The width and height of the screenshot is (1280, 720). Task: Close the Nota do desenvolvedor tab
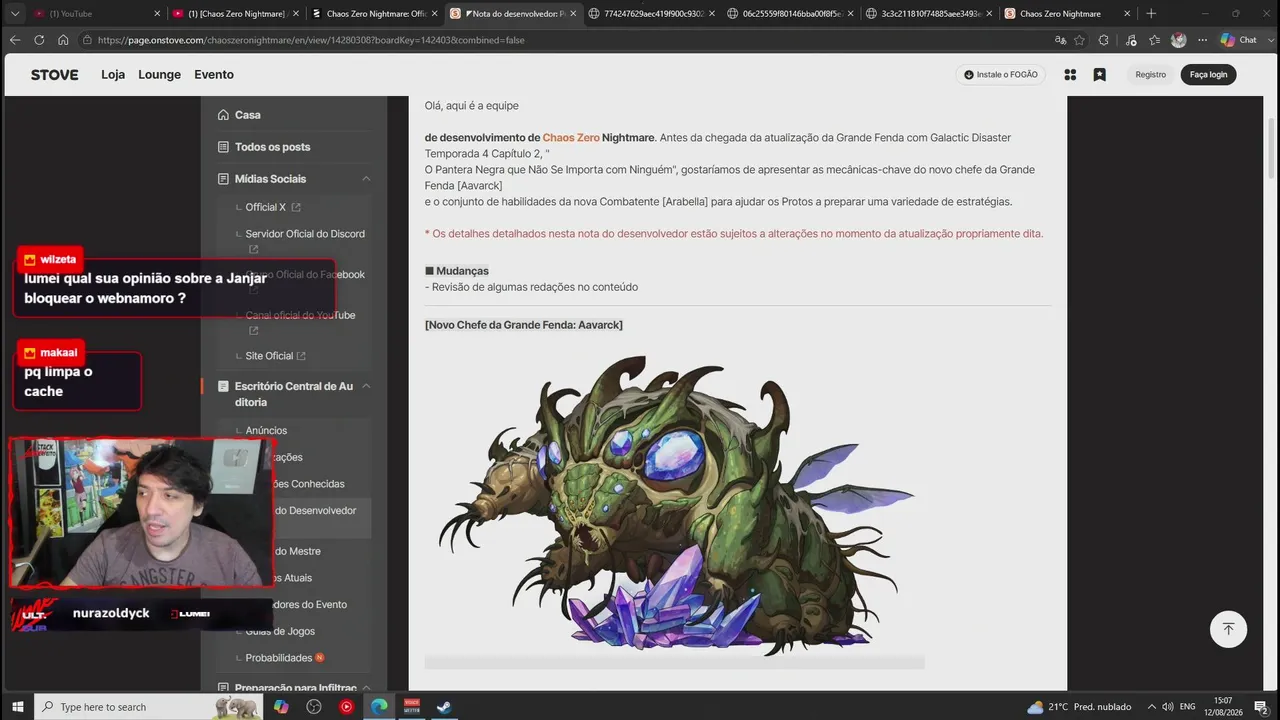pyautogui.click(x=574, y=14)
